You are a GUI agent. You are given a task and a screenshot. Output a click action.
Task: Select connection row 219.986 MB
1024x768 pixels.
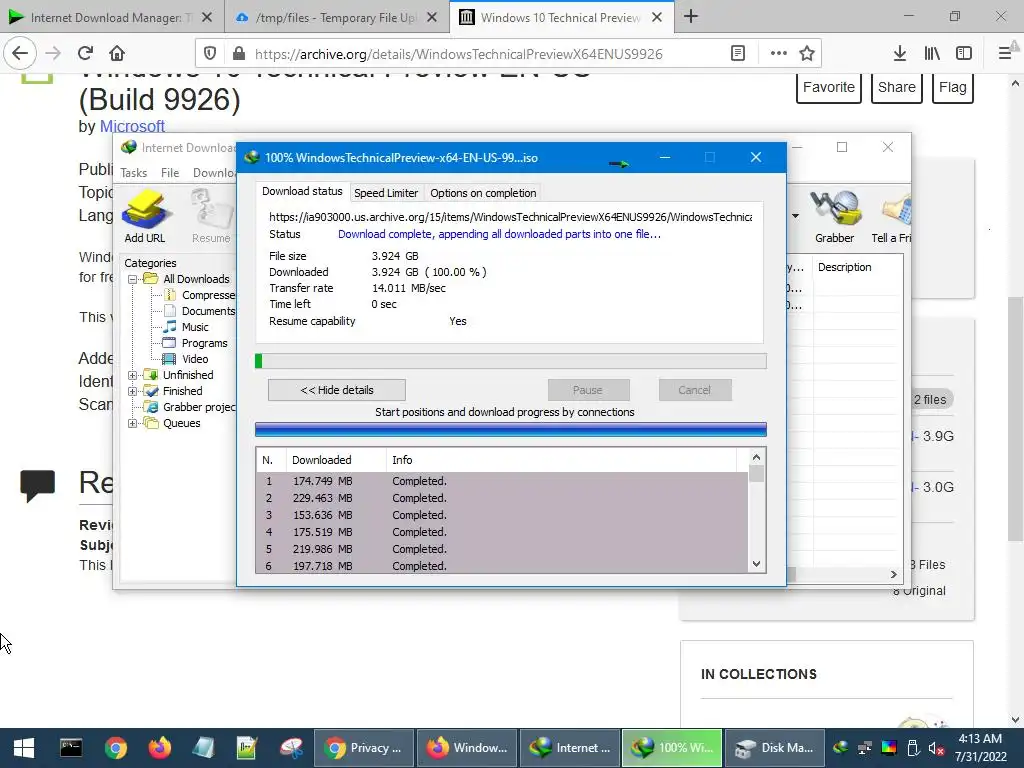click(502, 549)
